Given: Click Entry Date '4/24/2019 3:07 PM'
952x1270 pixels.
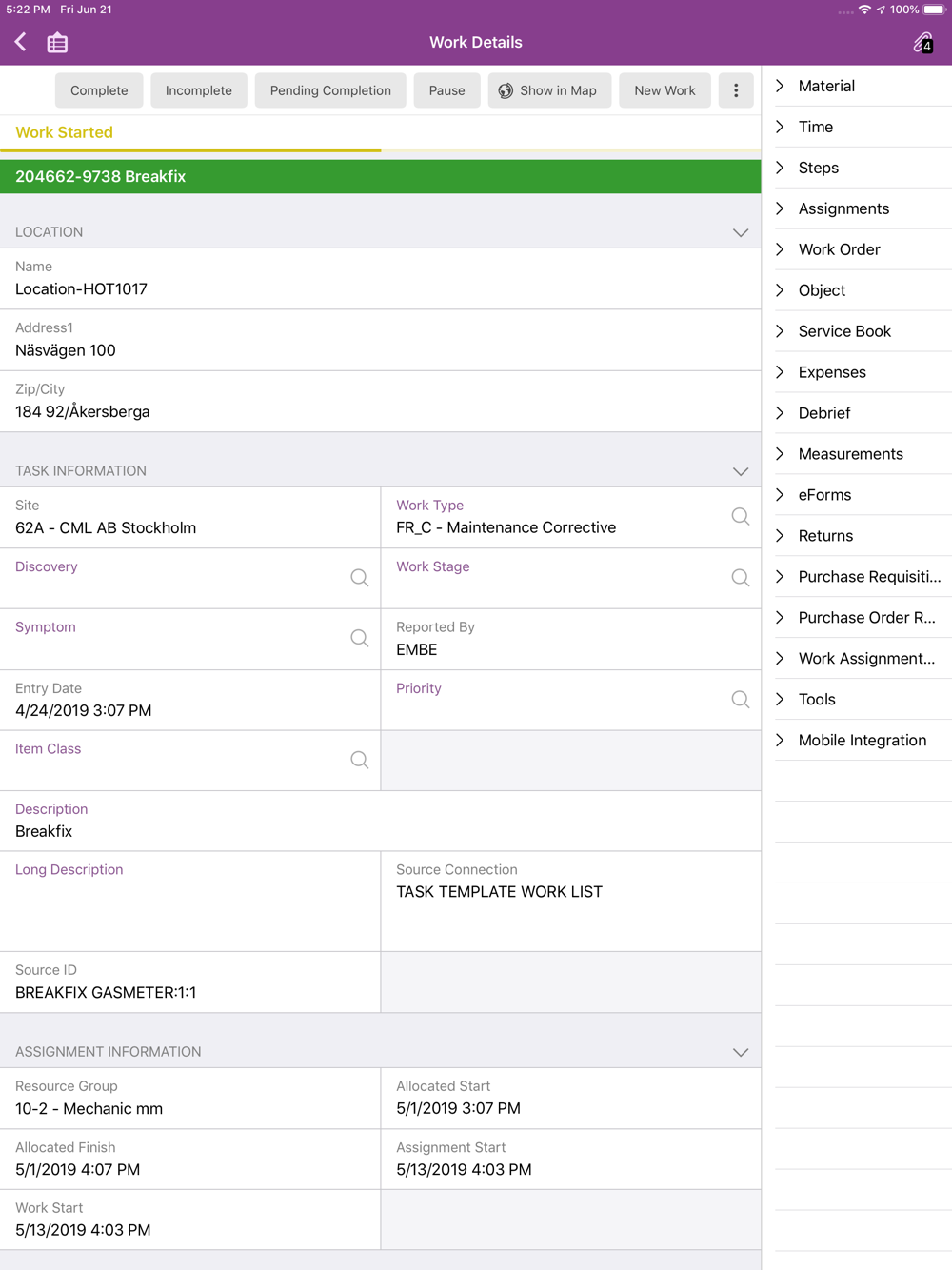Looking at the screenshot, I should (84, 711).
